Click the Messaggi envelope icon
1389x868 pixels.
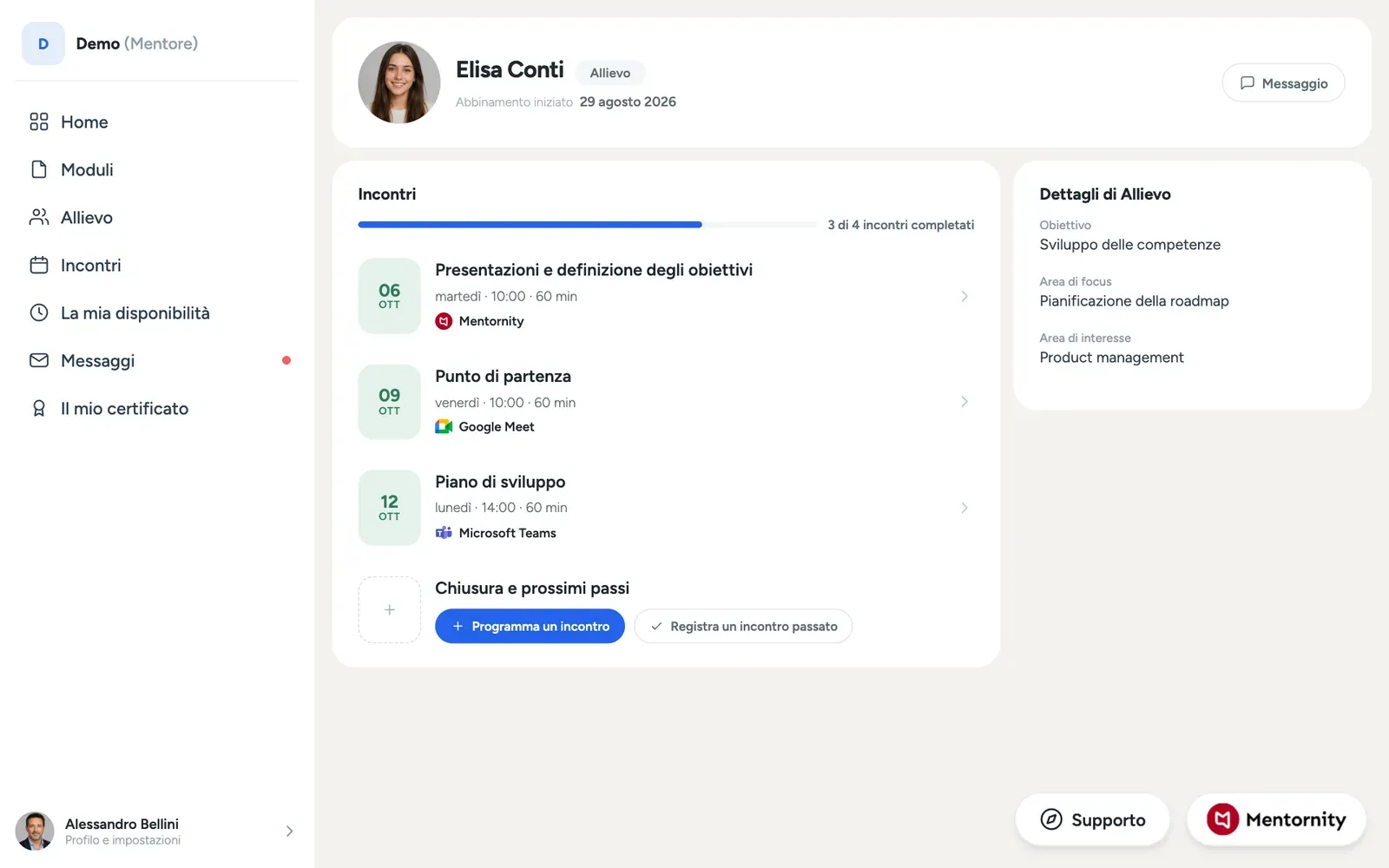(x=39, y=360)
